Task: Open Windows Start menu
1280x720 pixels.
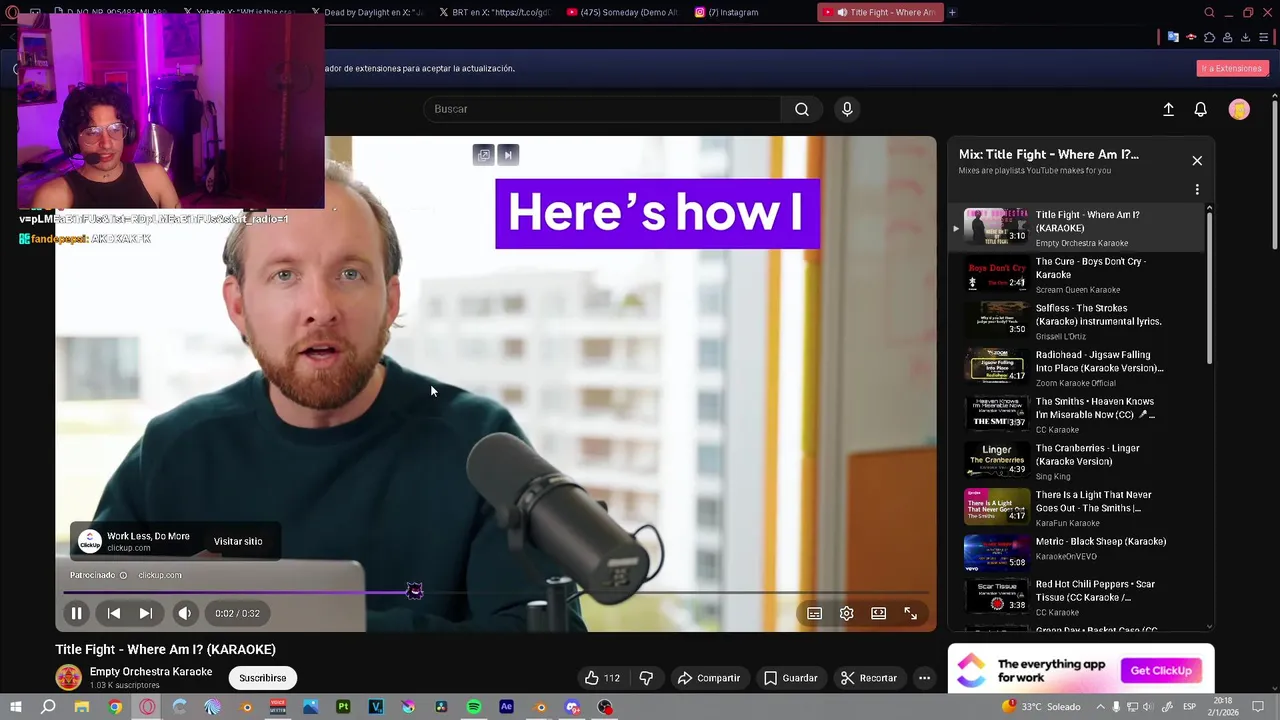Action: click(x=15, y=707)
